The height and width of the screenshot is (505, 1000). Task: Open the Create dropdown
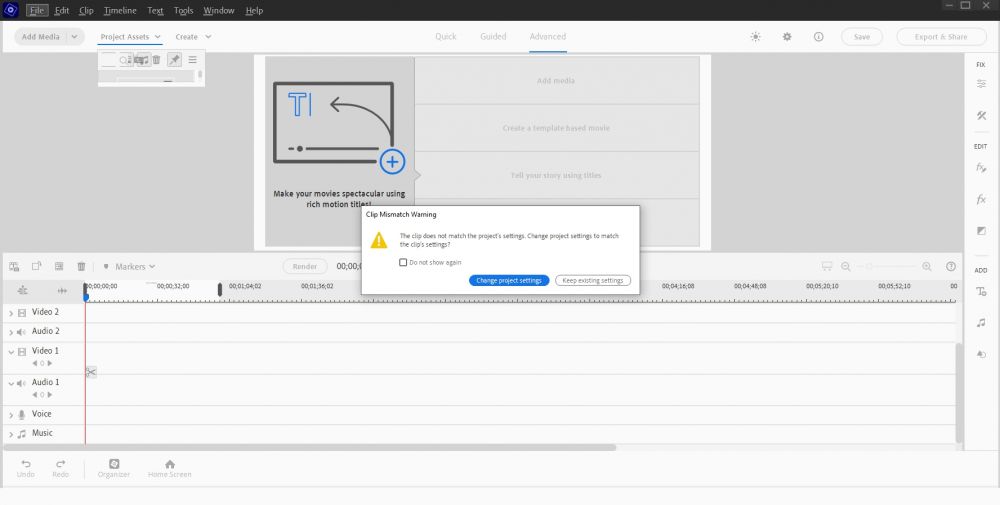click(x=194, y=37)
